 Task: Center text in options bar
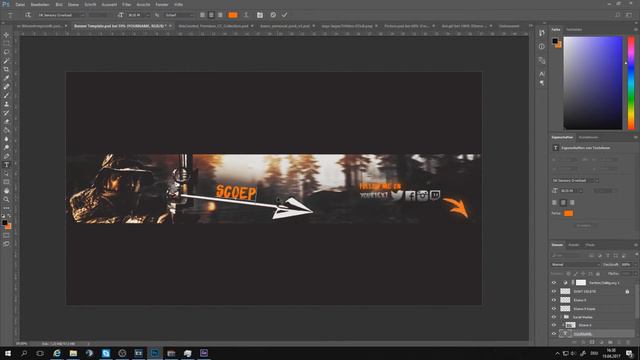[211, 15]
